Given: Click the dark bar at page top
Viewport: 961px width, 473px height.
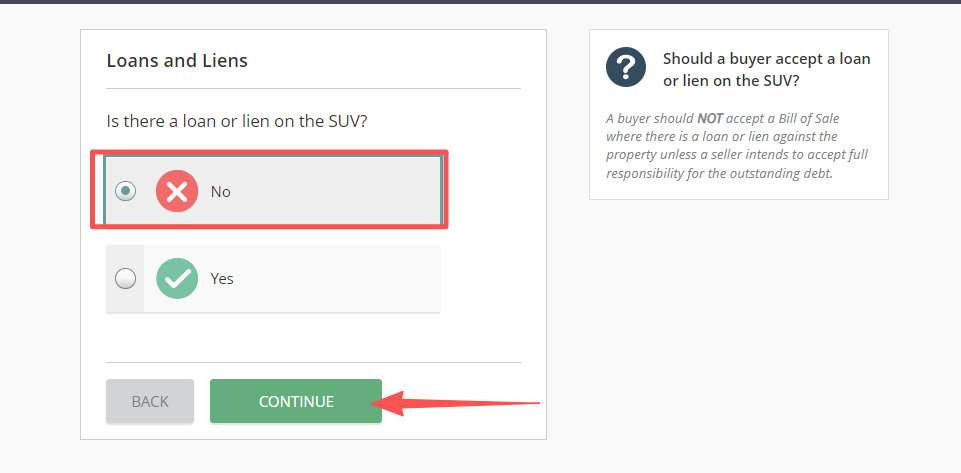Looking at the screenshot, I should click(480, 2).
